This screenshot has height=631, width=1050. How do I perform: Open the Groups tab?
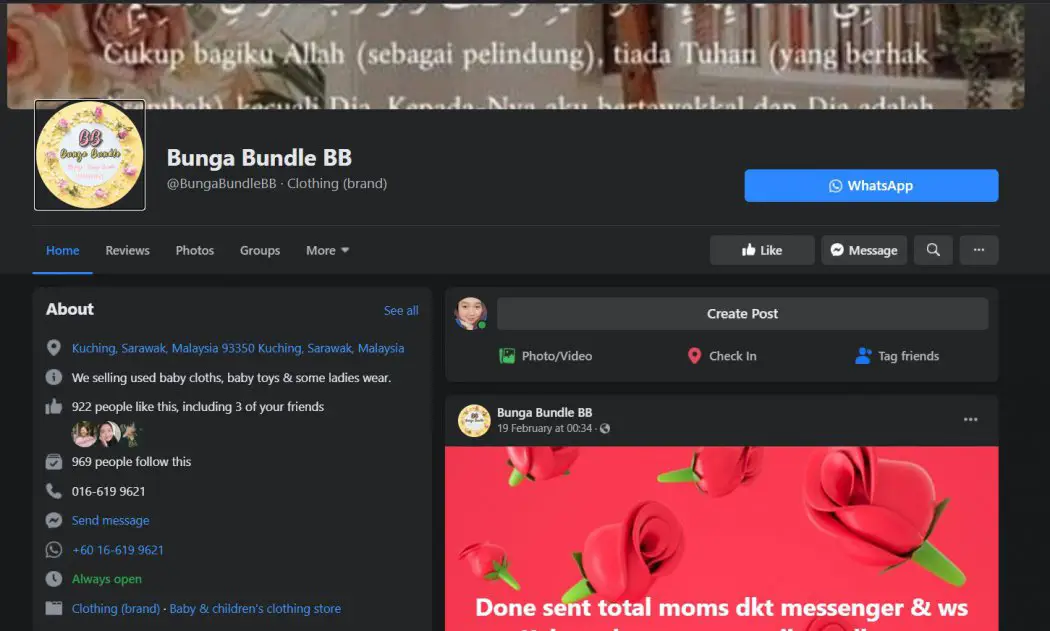pos(260,251)
